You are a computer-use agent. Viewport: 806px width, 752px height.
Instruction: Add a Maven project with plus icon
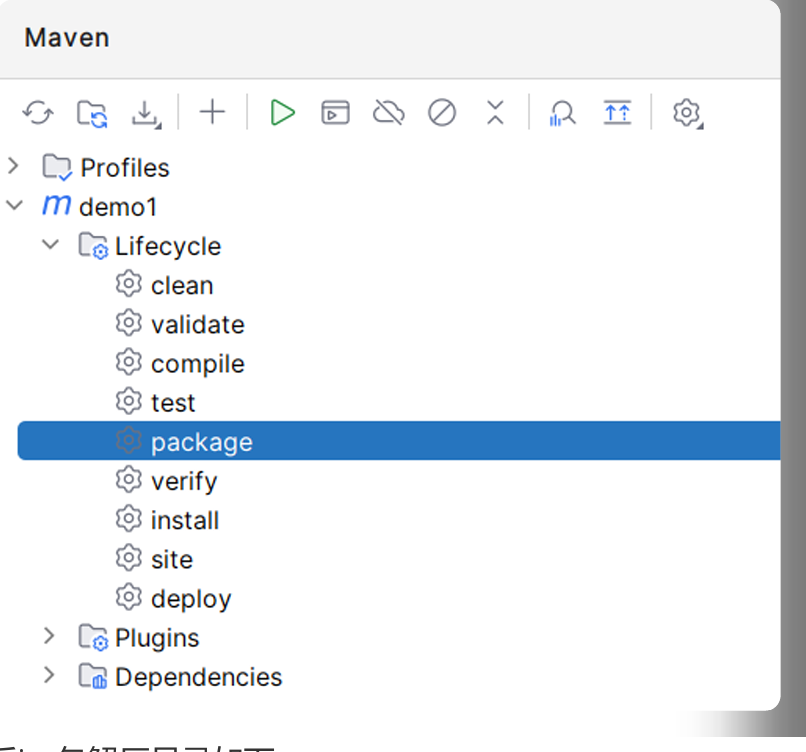[x=212, y=112]
